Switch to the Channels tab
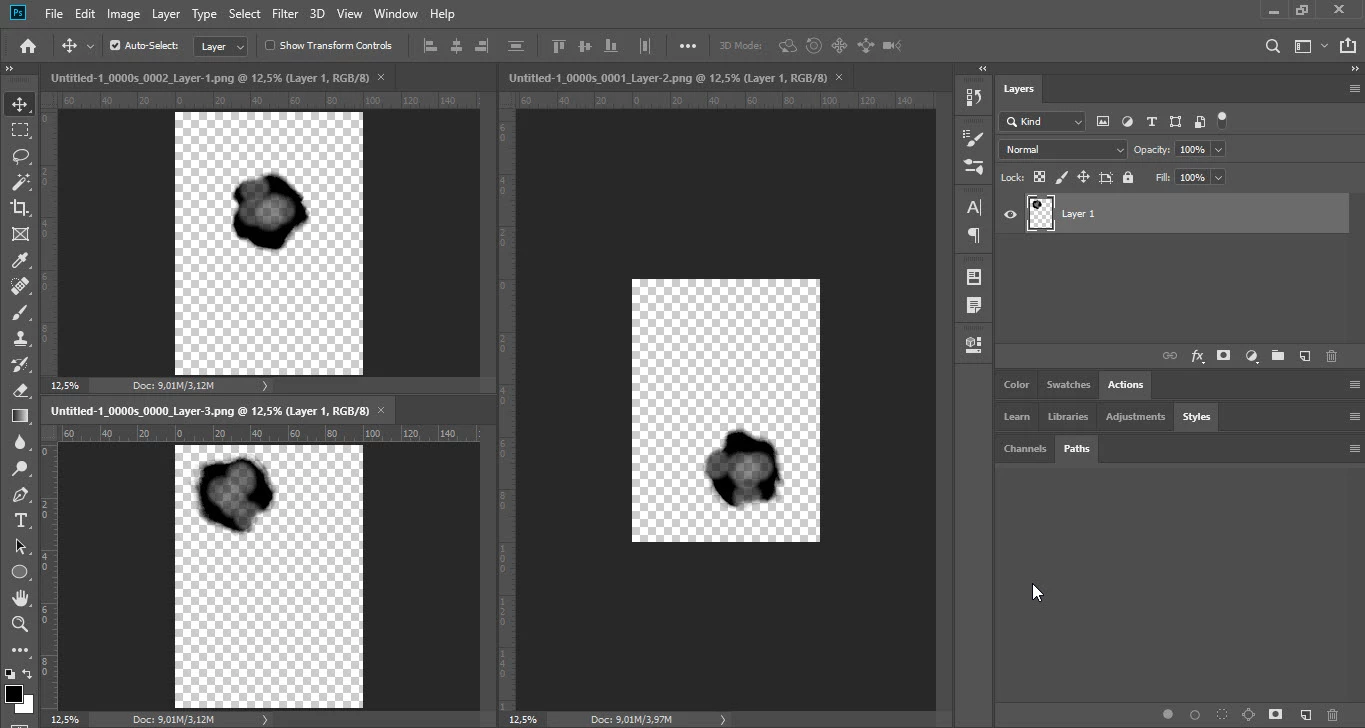This screenshot has width=1365, height=728. pyautogui.click(x=1025, y=449)
